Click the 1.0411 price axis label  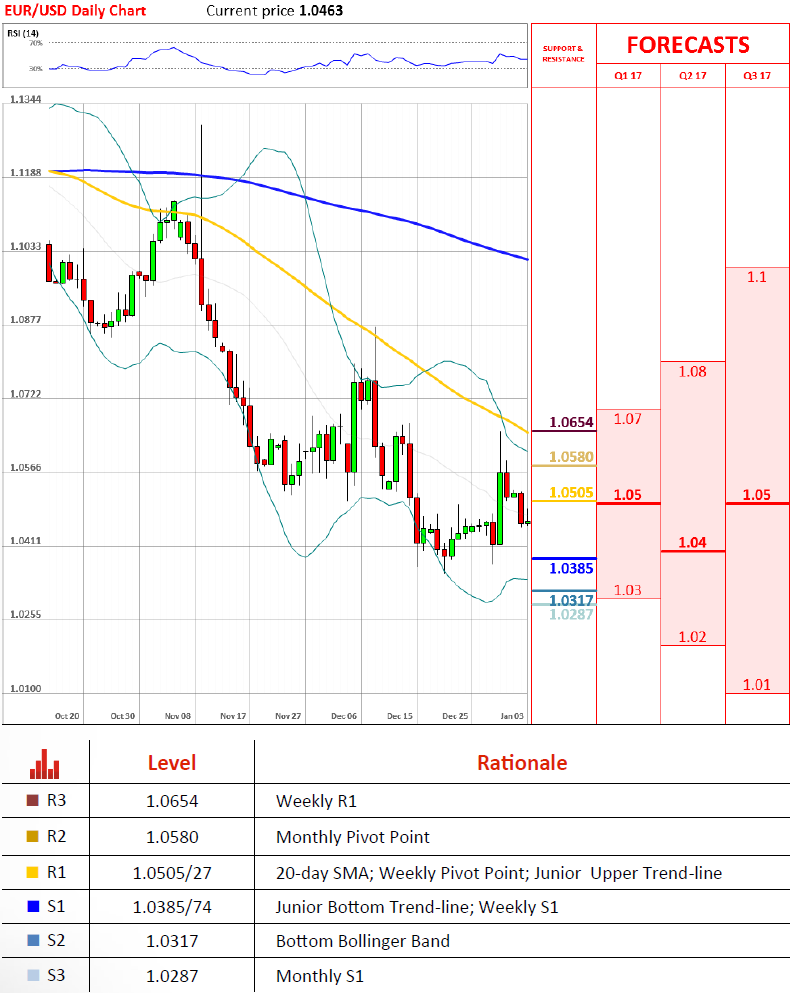point(25,541)
